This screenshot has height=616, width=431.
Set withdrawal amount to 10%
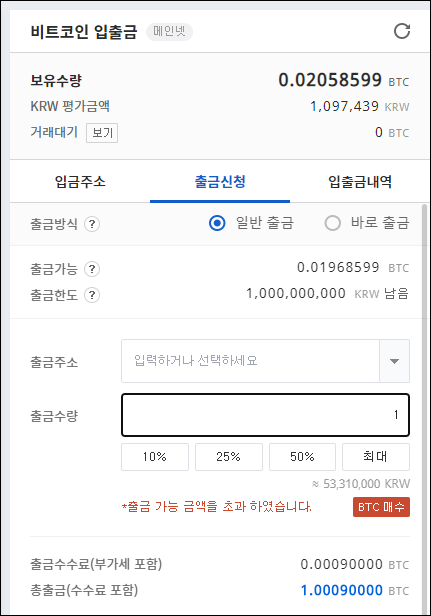tap(155, 457)
